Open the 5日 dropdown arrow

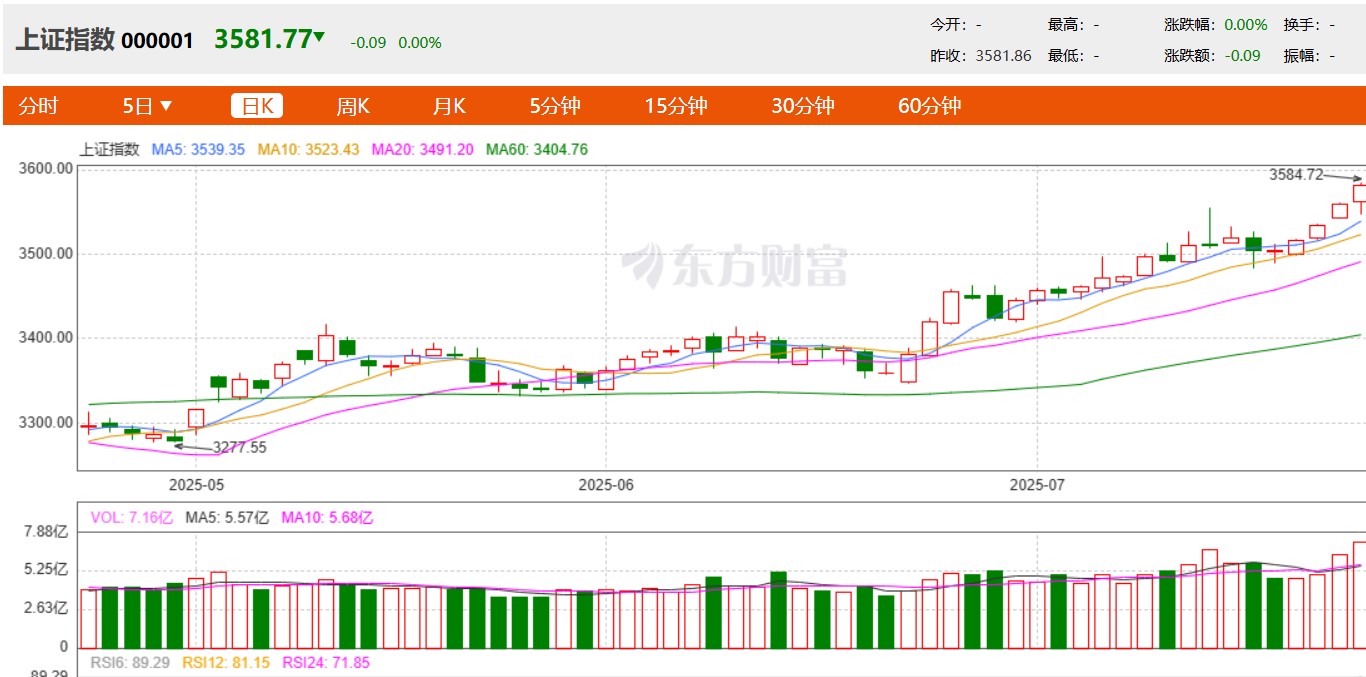[166, 106]
